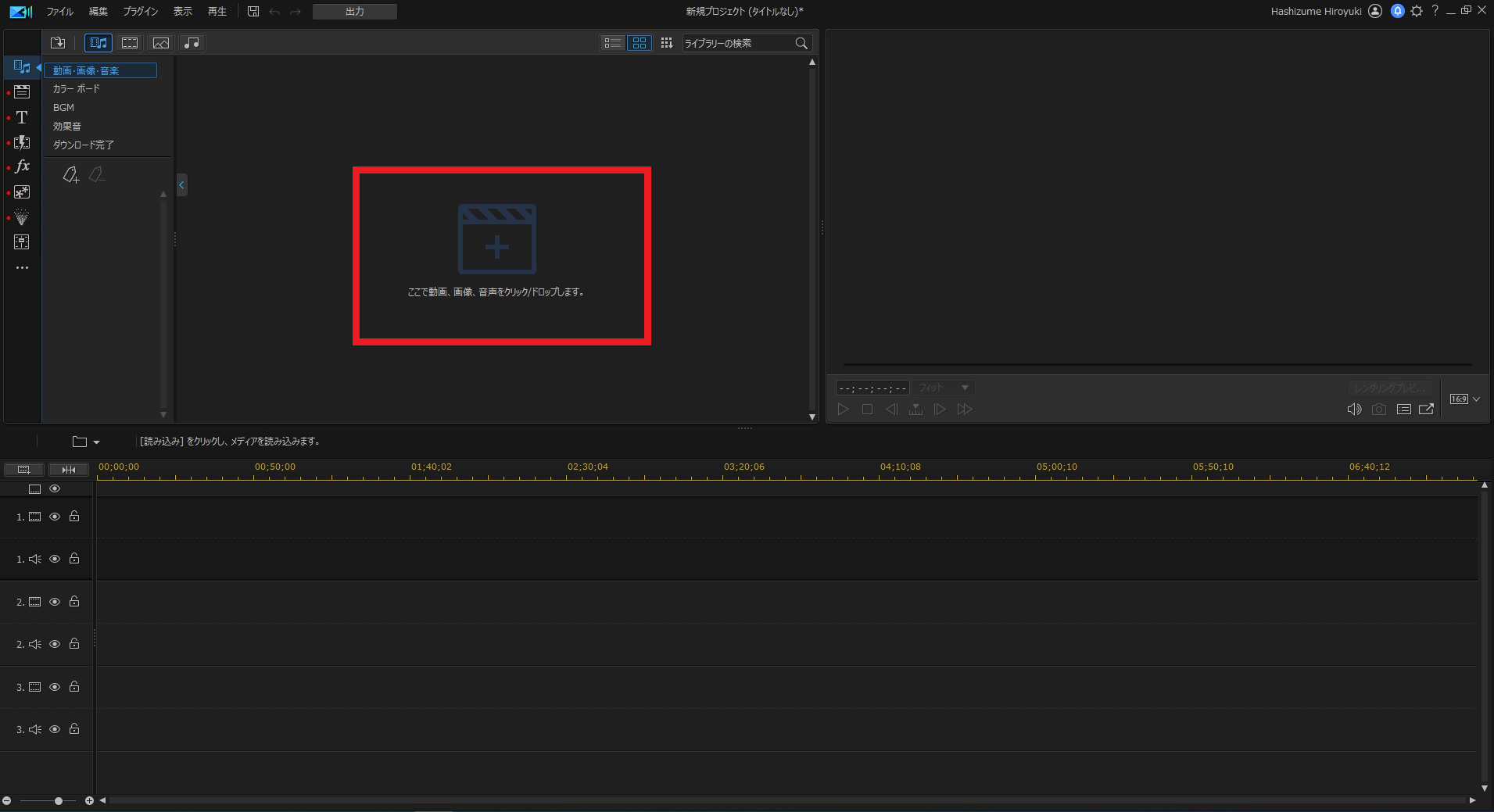Open the folder dropdown above timeline

[86, 442]
